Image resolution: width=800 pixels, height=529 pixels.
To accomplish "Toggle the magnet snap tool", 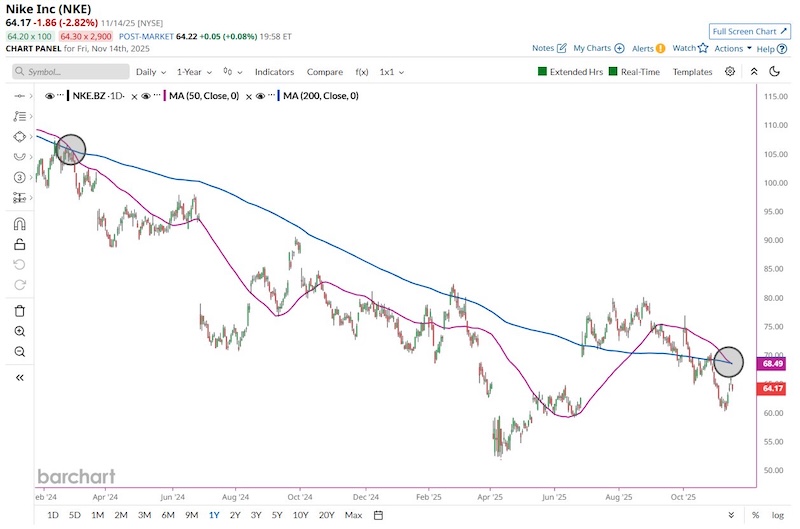I will click(x=19, y=224).
